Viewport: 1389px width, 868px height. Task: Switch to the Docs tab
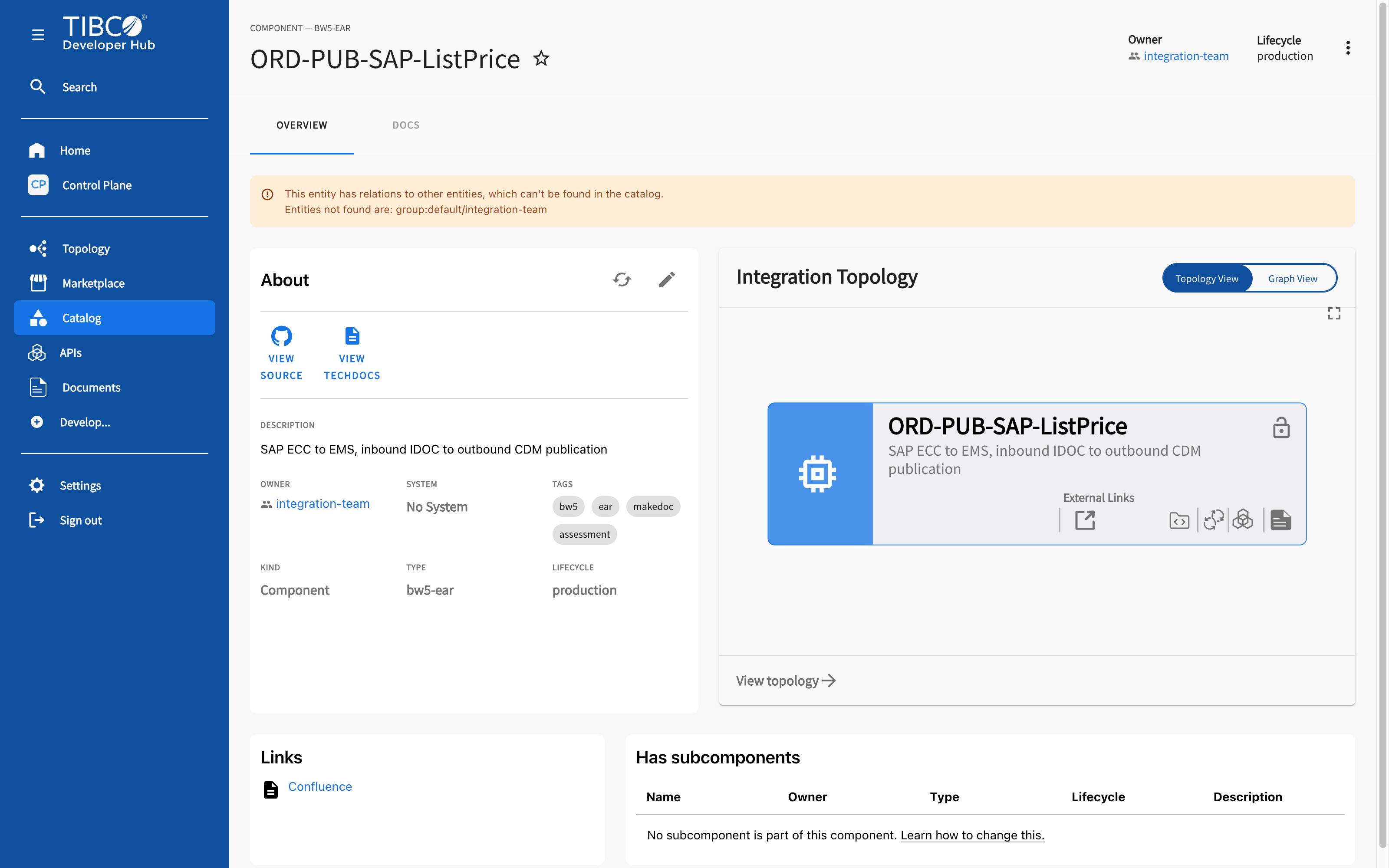coord(406,125)
